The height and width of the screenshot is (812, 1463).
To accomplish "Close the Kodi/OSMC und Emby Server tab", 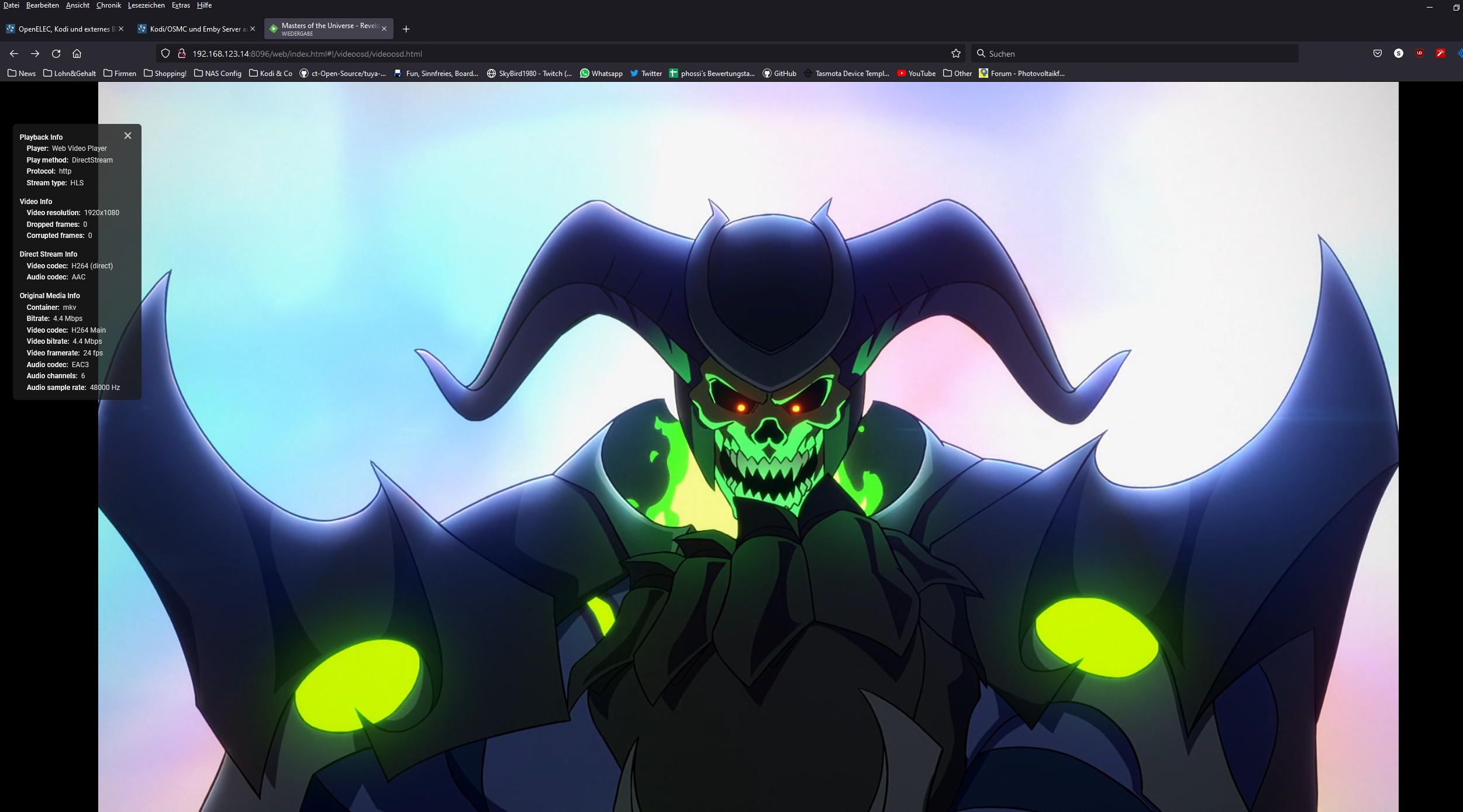I will click(x=253, y=29).
